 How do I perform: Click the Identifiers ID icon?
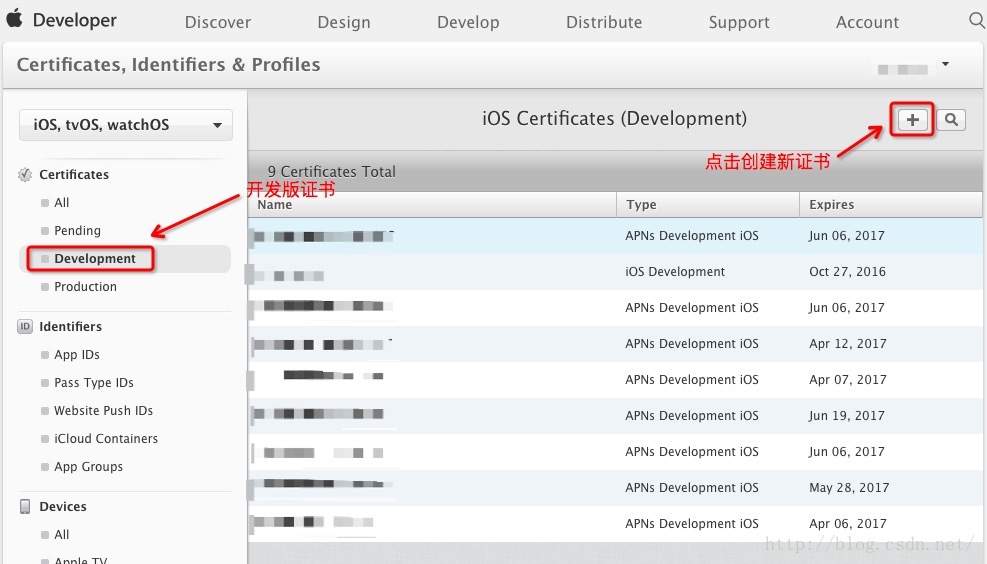pos(25,326)
